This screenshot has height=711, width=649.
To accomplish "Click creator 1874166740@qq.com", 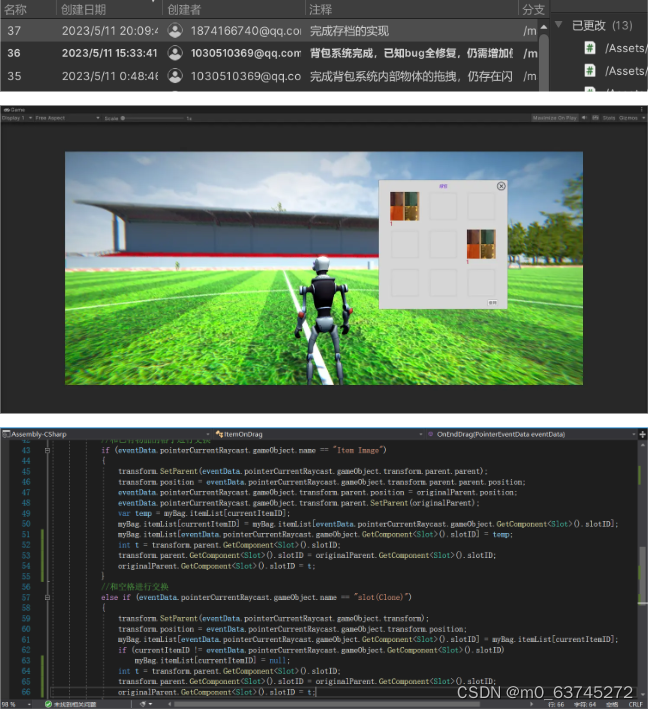I will click(245, 31).
